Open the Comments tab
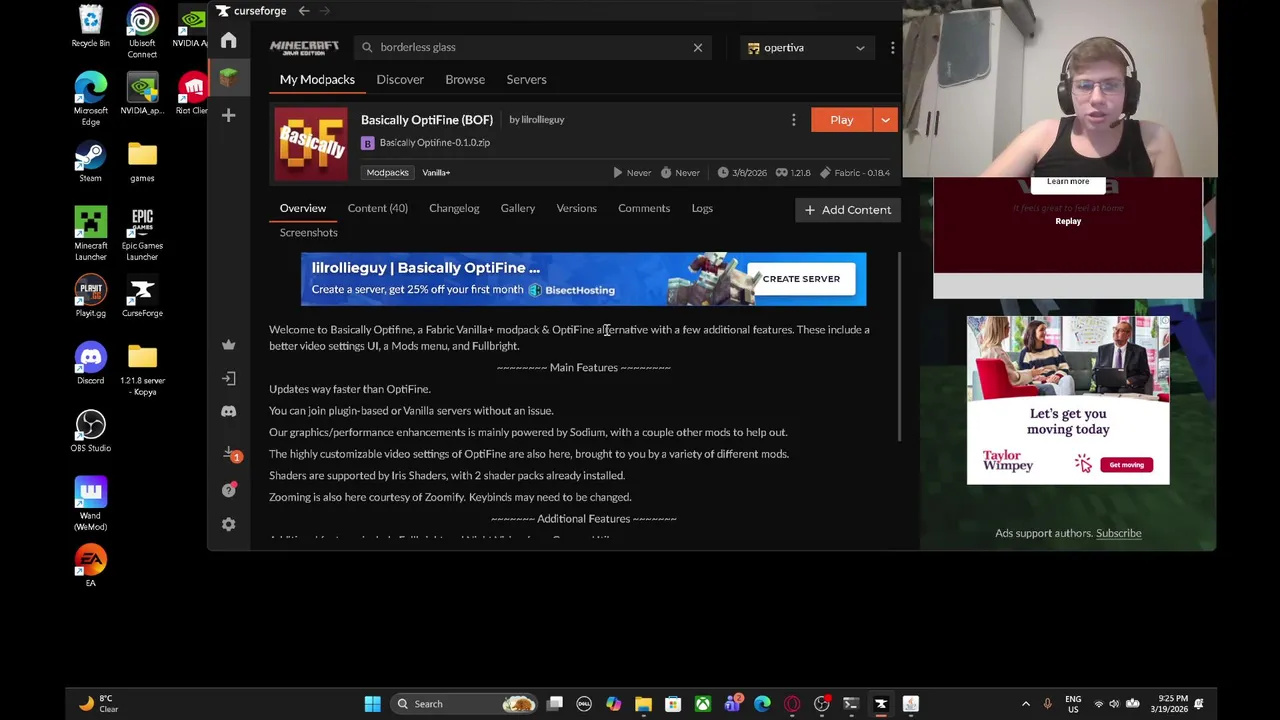Image resolution: width=1280 pixels, height=720 pixels. [644, 208]
